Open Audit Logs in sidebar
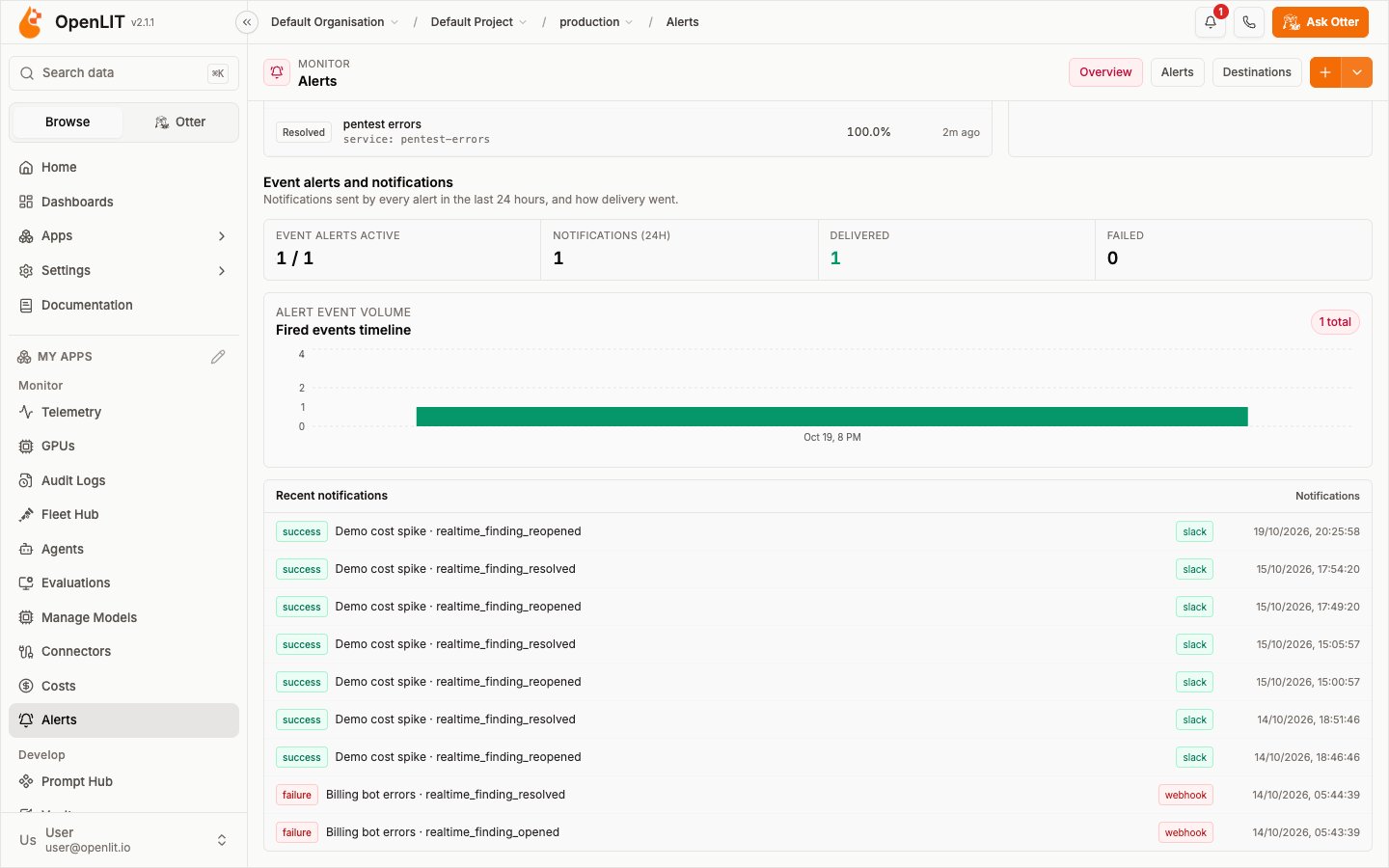The height and width of the screenshot is (868, 1389). 123,480
